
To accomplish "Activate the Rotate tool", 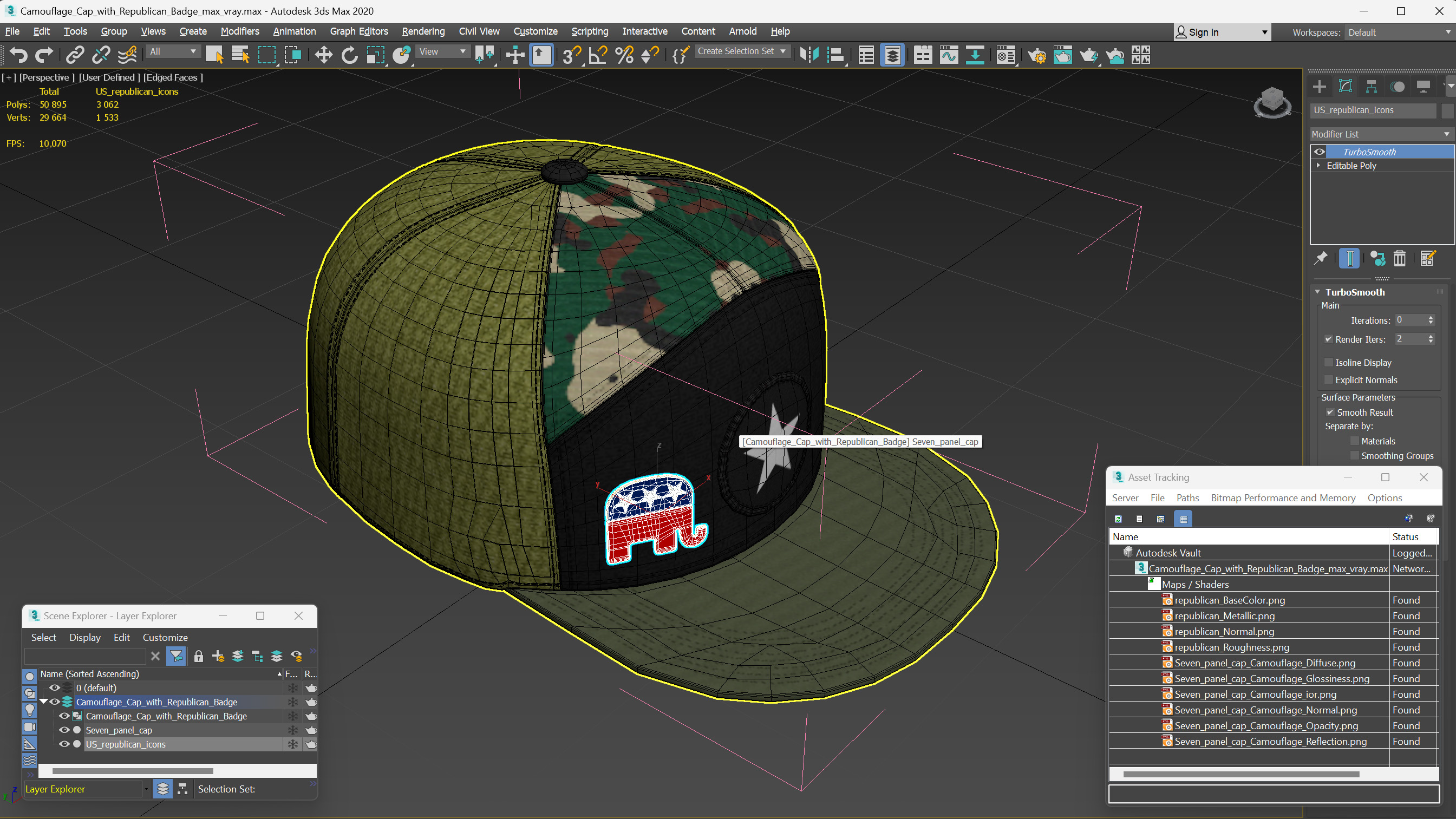I will [349, 55].
